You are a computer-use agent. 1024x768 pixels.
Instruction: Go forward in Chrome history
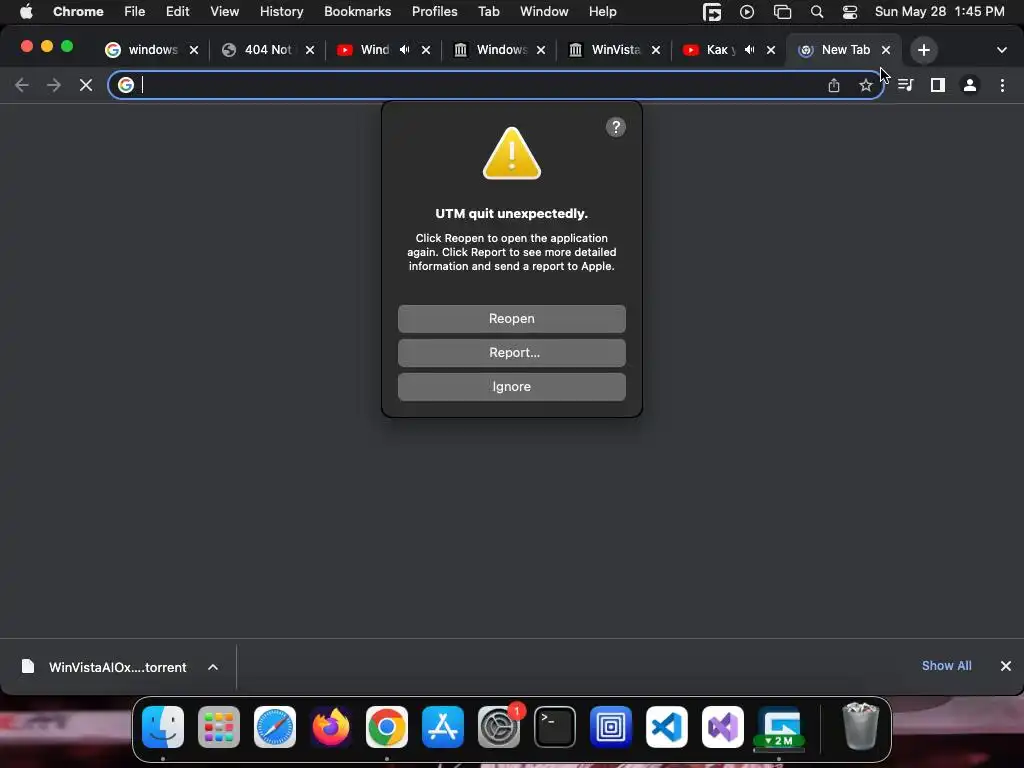[54, 85]
